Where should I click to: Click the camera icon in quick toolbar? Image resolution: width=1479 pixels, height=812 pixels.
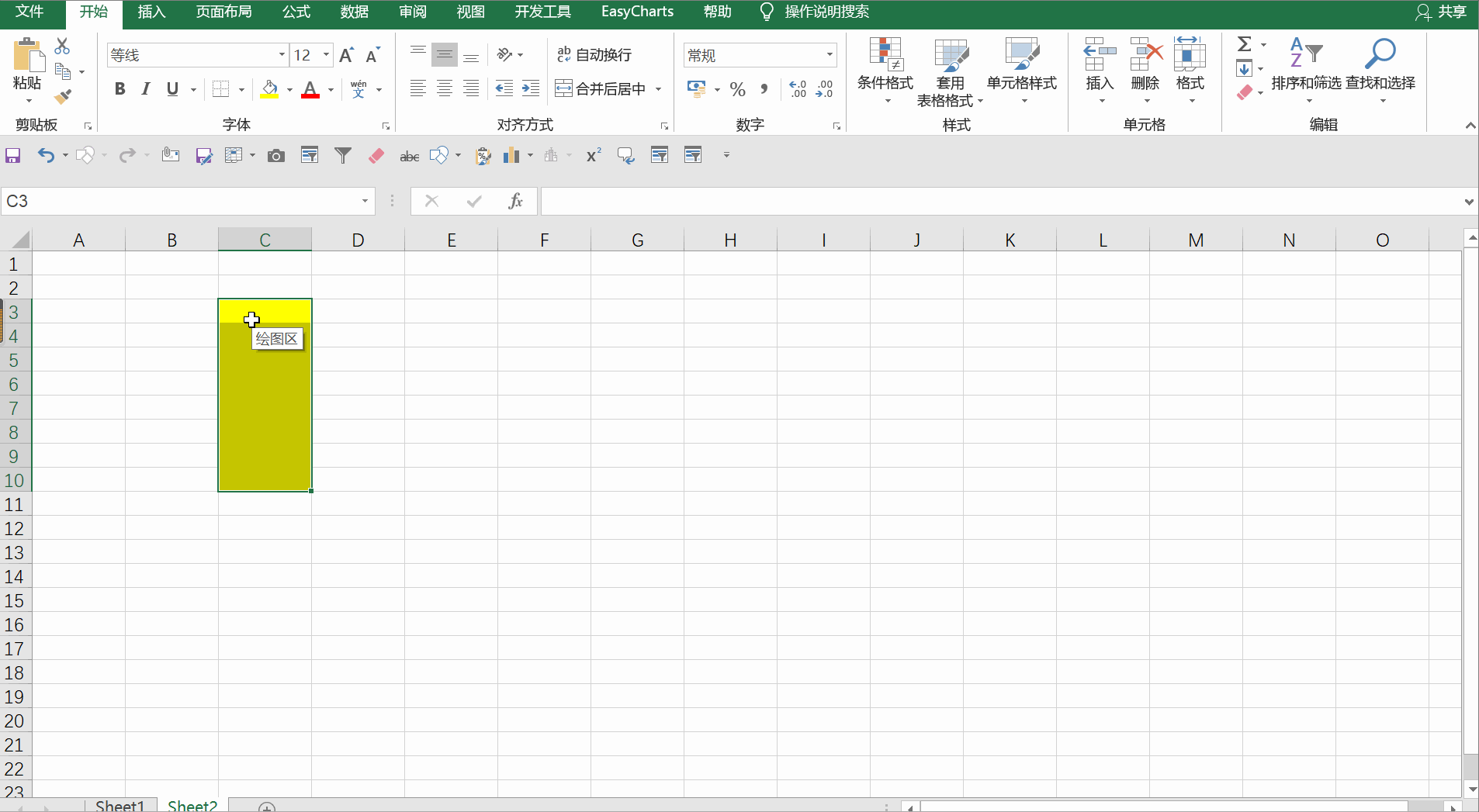[275, 156]
